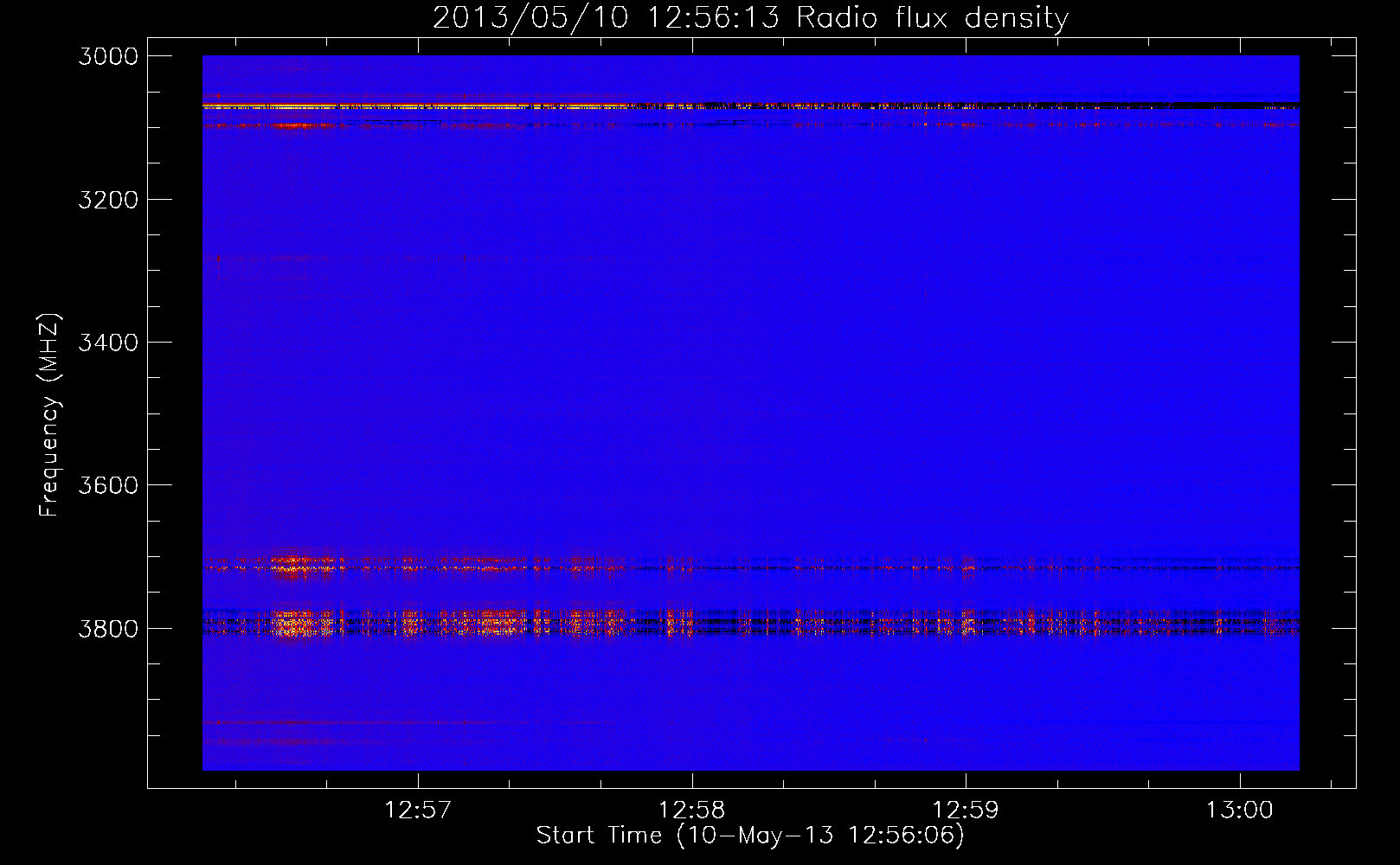Click the 12:59 time tick label
The width and height of the screenshot is (1400, 865).
pos(965,811)
